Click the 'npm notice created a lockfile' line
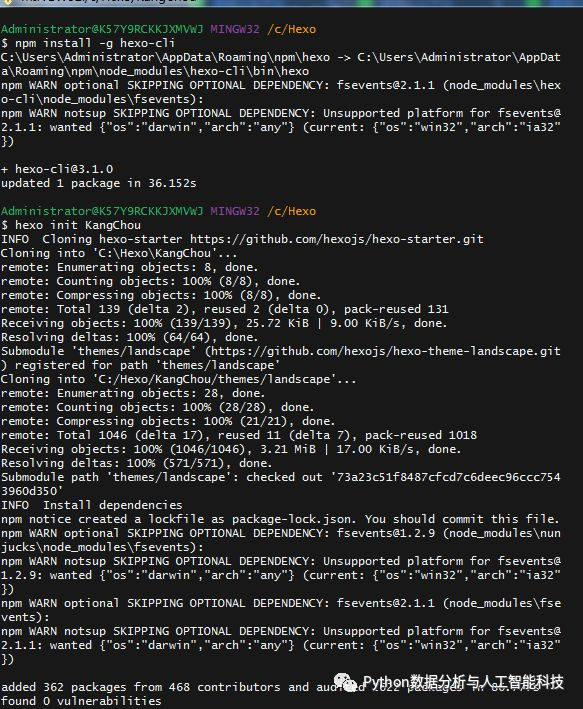The width and height of the screenshot is (583, 709). [x=280, y=519]
